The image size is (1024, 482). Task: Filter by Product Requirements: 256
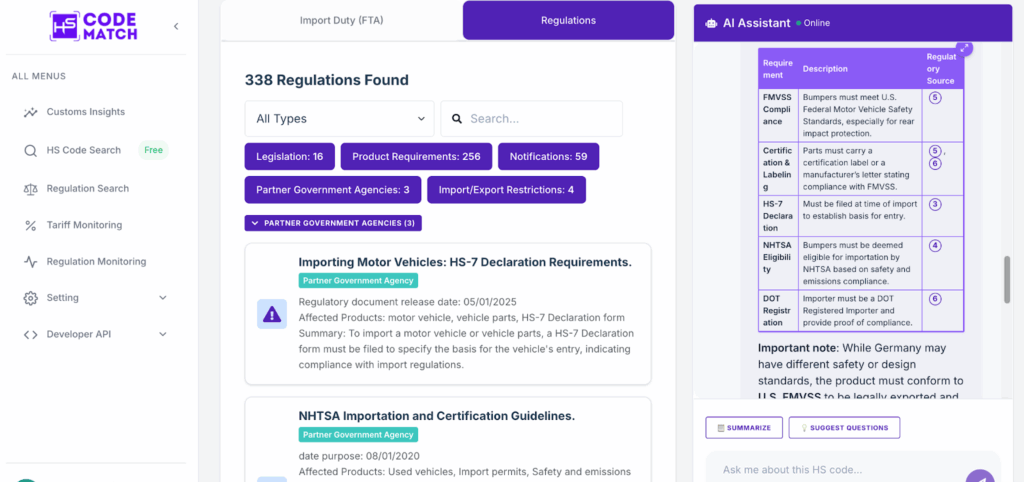click(x=416, y=157)
